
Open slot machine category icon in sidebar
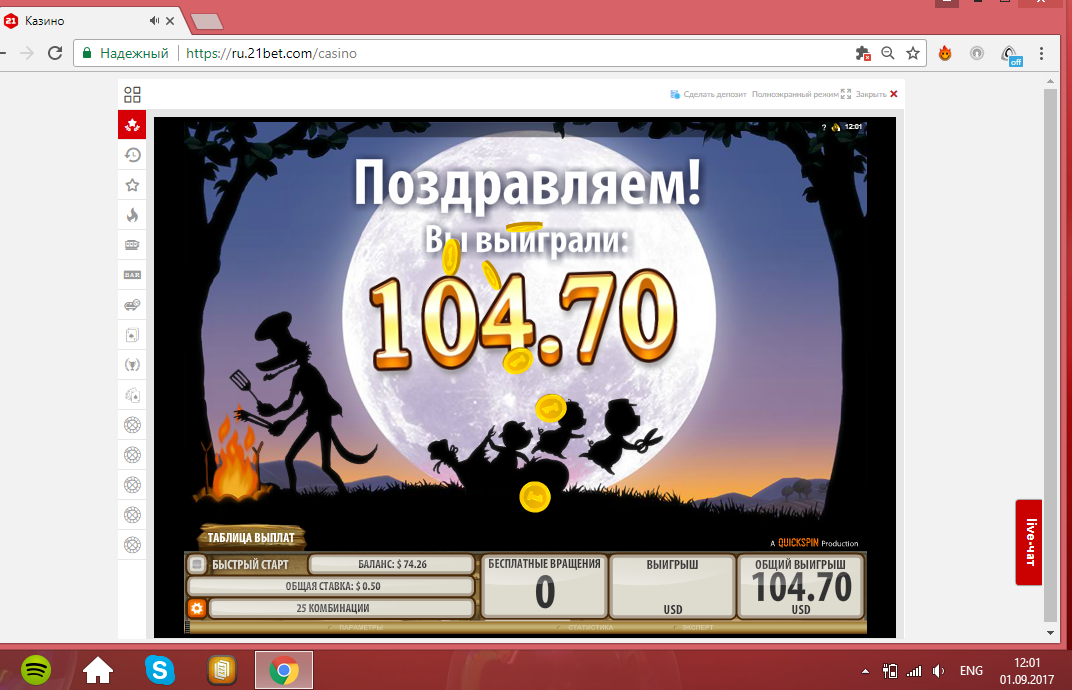pyautogui.click(x=132, y=245)
